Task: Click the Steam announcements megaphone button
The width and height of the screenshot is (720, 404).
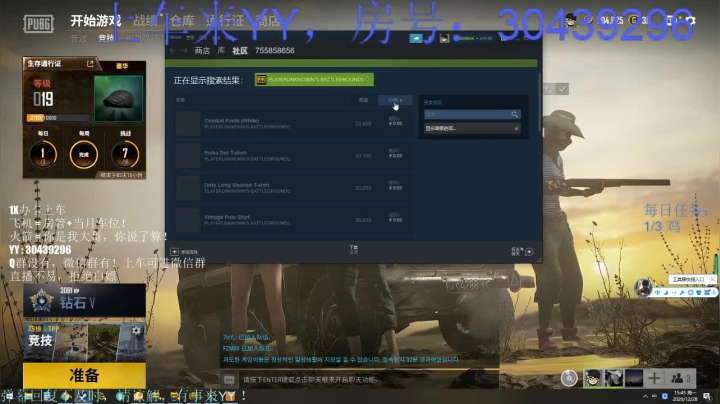Action: [x=416, y=39]
